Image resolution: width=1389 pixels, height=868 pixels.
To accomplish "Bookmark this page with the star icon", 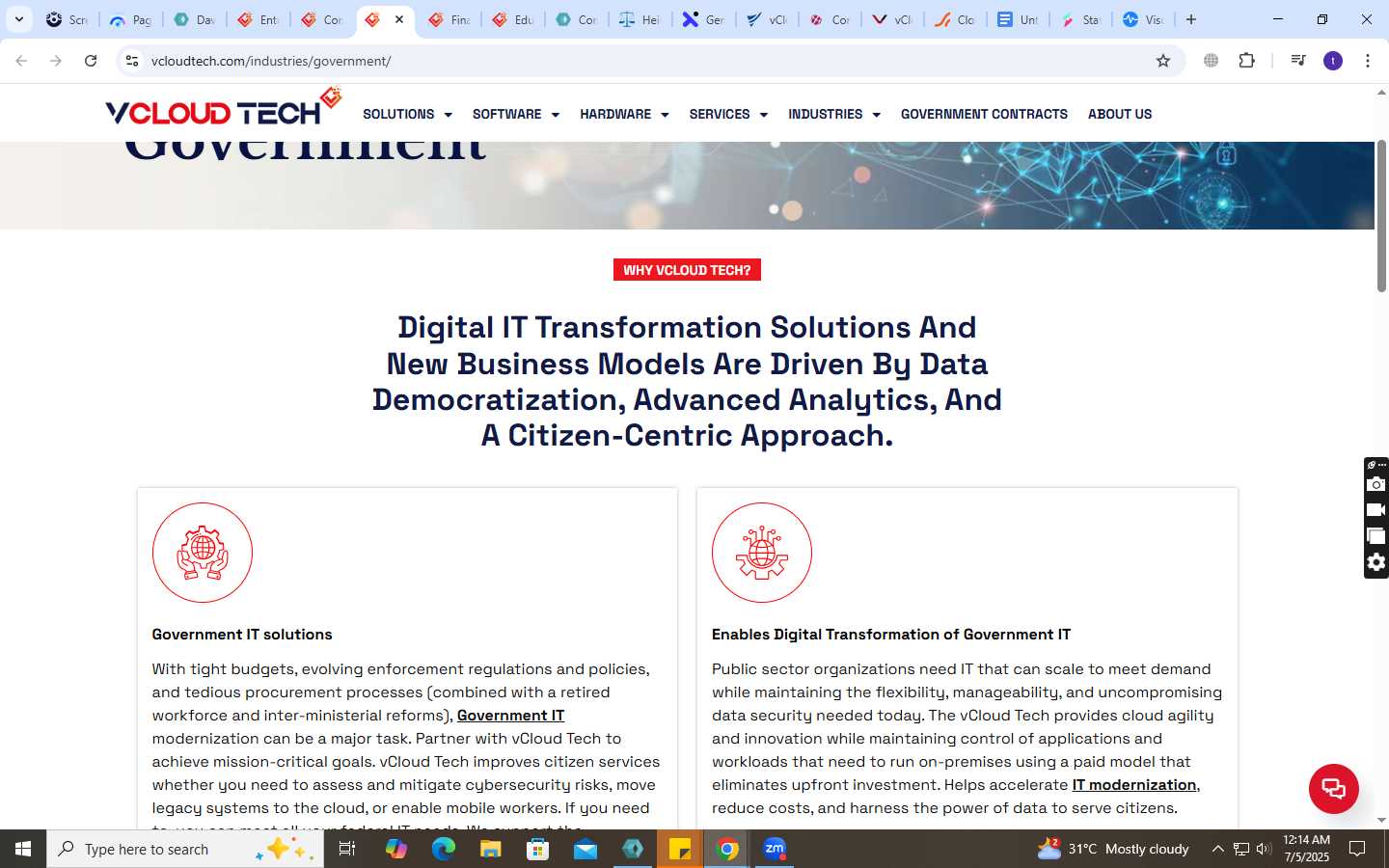I will pos(1163,61).
